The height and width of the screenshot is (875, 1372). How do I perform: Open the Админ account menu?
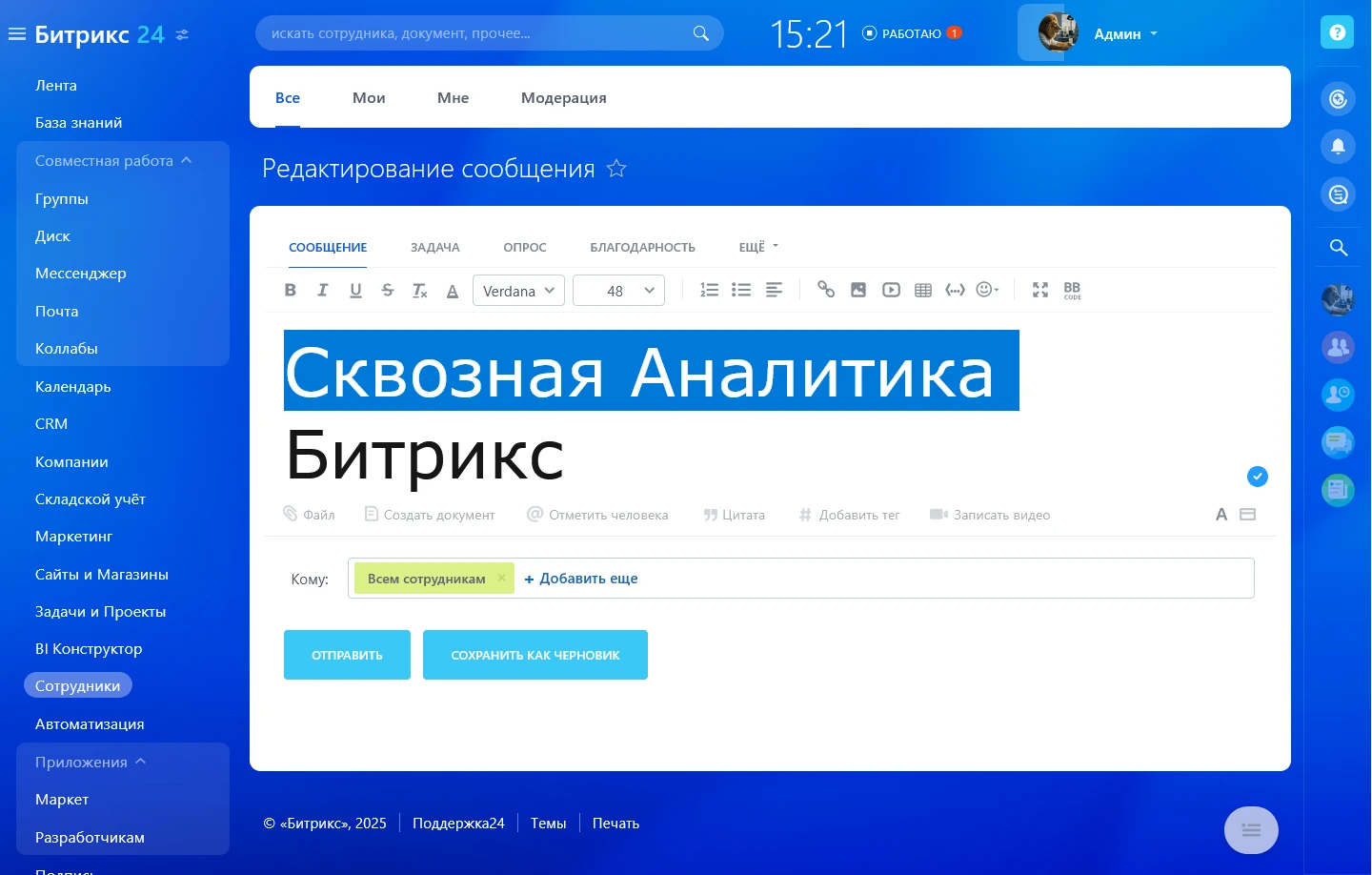point(1124,33)
